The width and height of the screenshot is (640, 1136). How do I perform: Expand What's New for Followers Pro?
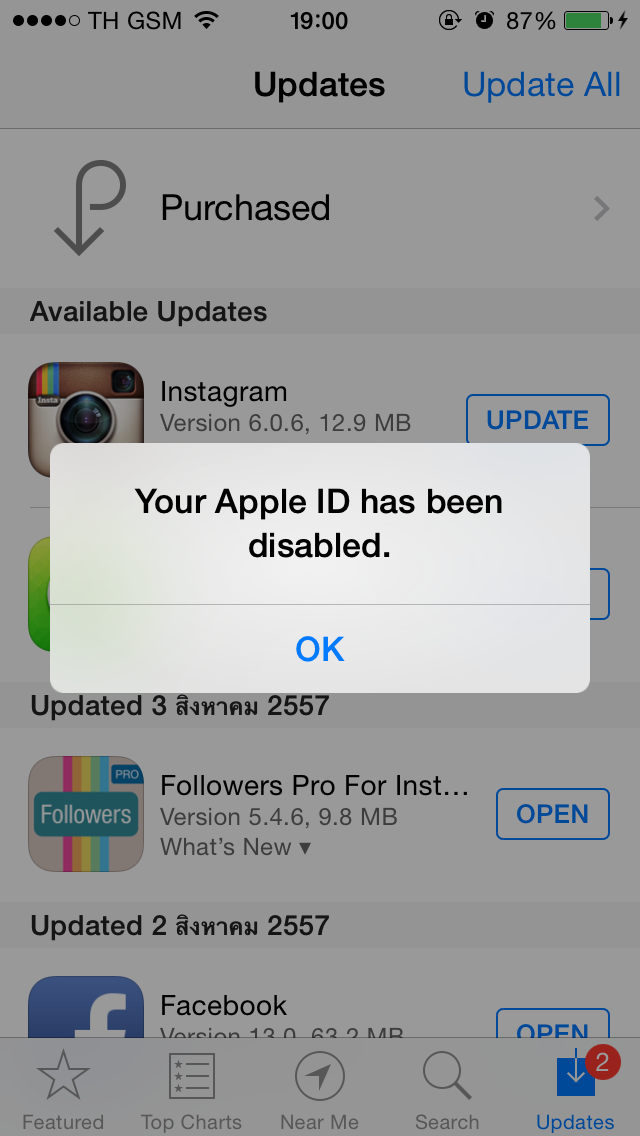[x=235, y=846]
